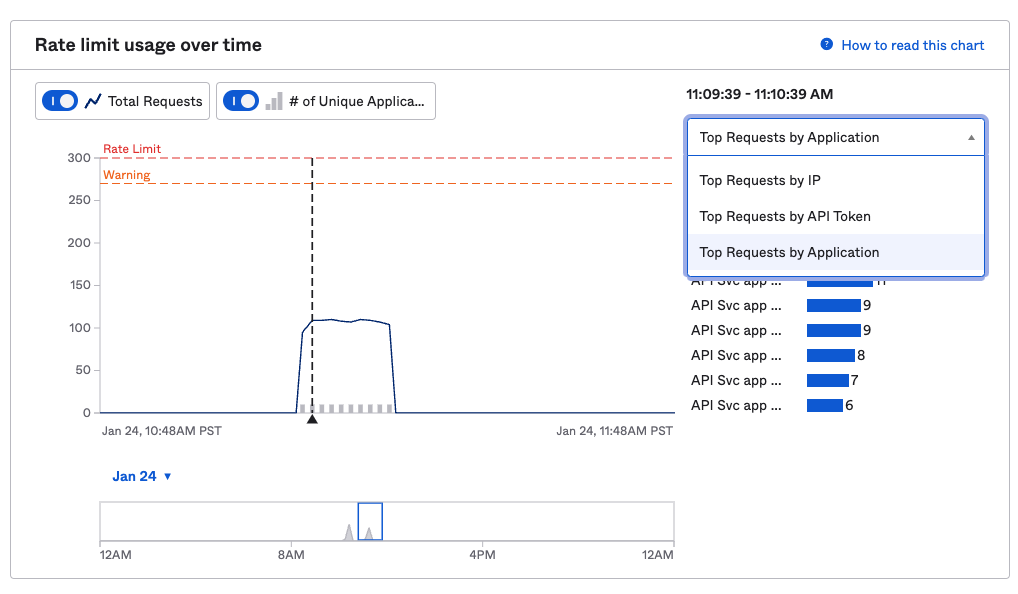This screenshot has width=1018, height=594.
Task: Click the Unique Applications bar chart icon
Action: pyautogui.click(x=273, y=101)
